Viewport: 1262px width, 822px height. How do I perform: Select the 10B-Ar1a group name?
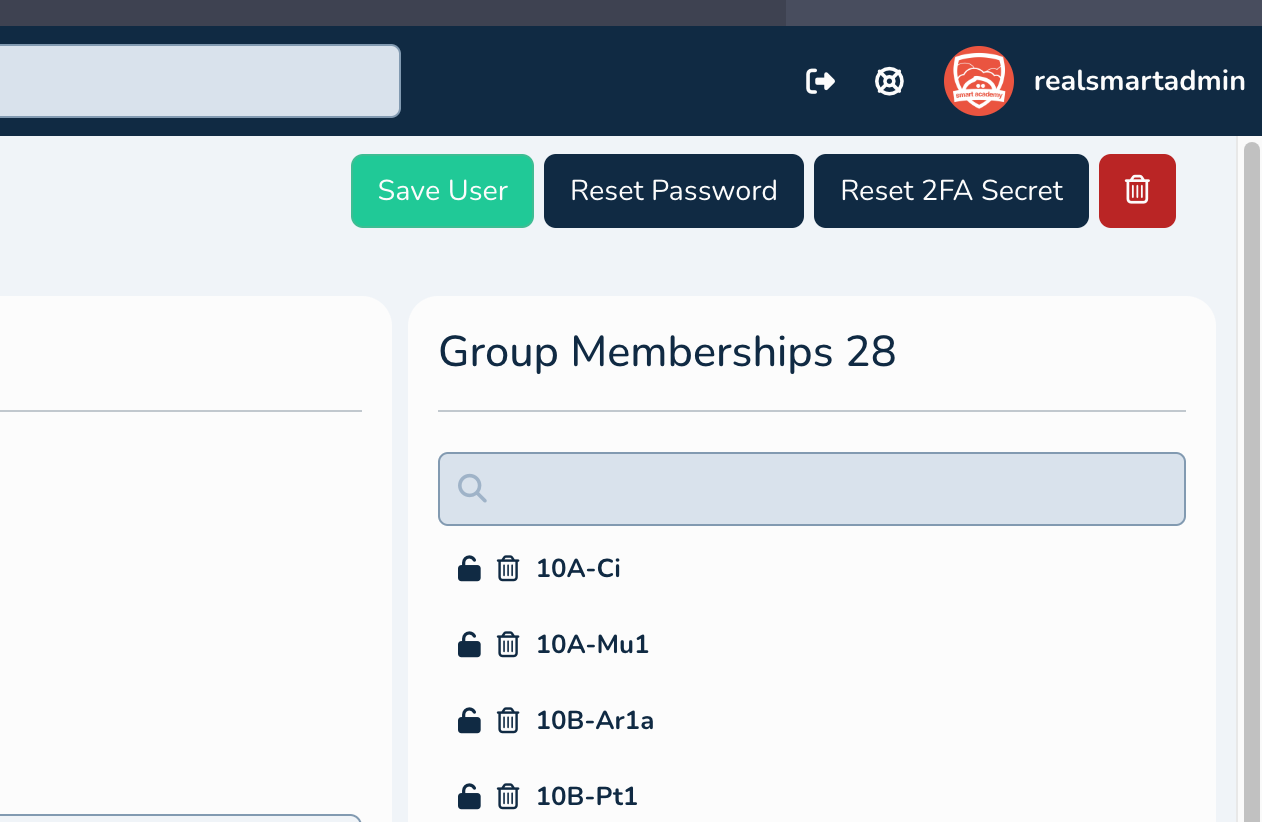(x=595, y=720)
